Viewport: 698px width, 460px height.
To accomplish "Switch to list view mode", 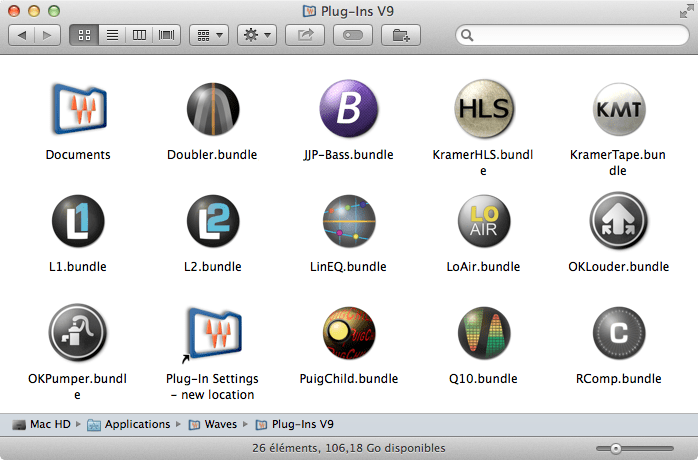I will [112, 35].
